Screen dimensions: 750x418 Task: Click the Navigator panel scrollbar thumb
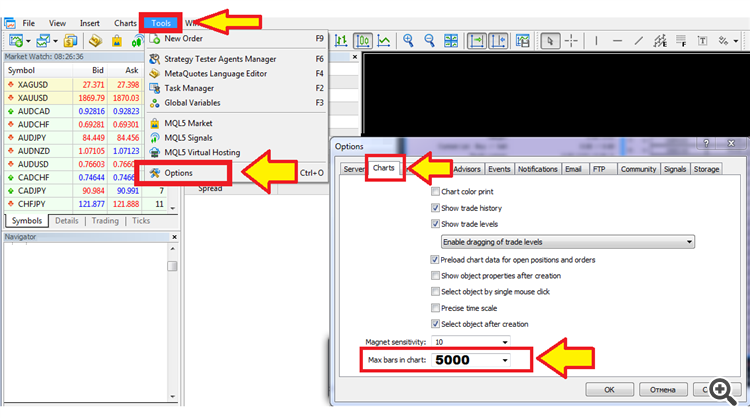[x=172, y=266]
